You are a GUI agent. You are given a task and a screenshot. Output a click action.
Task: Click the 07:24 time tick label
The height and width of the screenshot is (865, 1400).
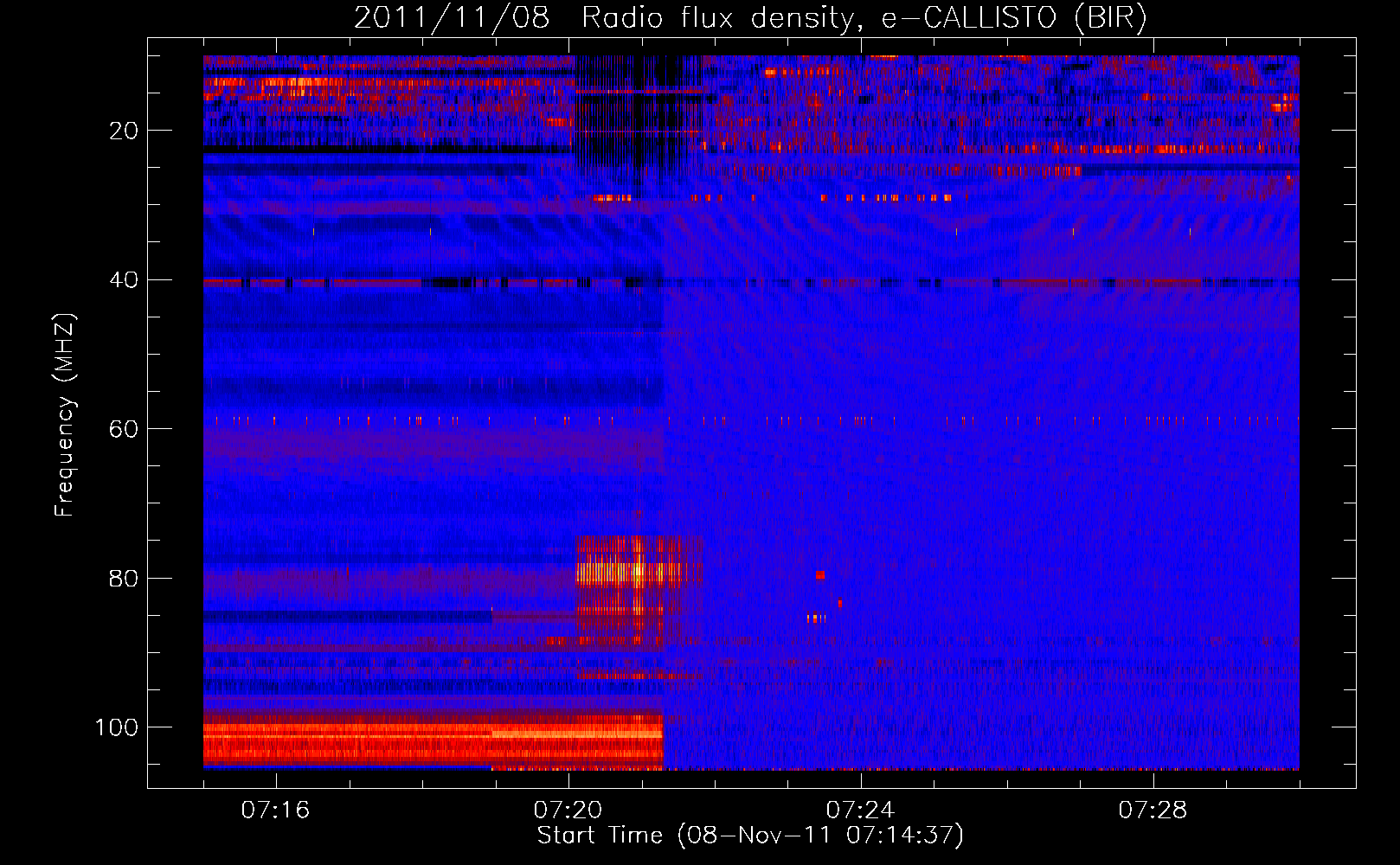(x=860, y=810)
